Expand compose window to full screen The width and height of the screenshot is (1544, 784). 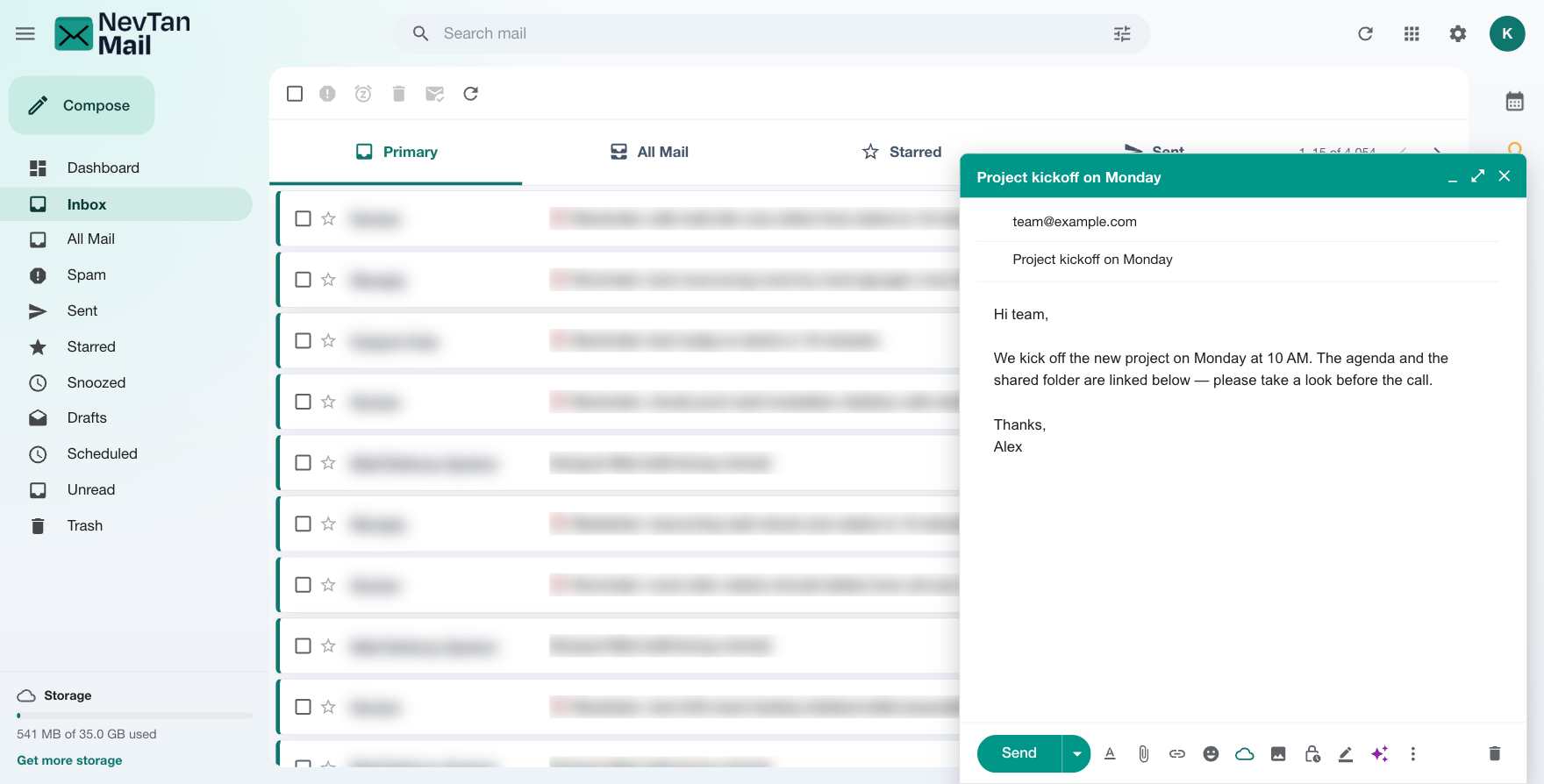point(1478,176)
